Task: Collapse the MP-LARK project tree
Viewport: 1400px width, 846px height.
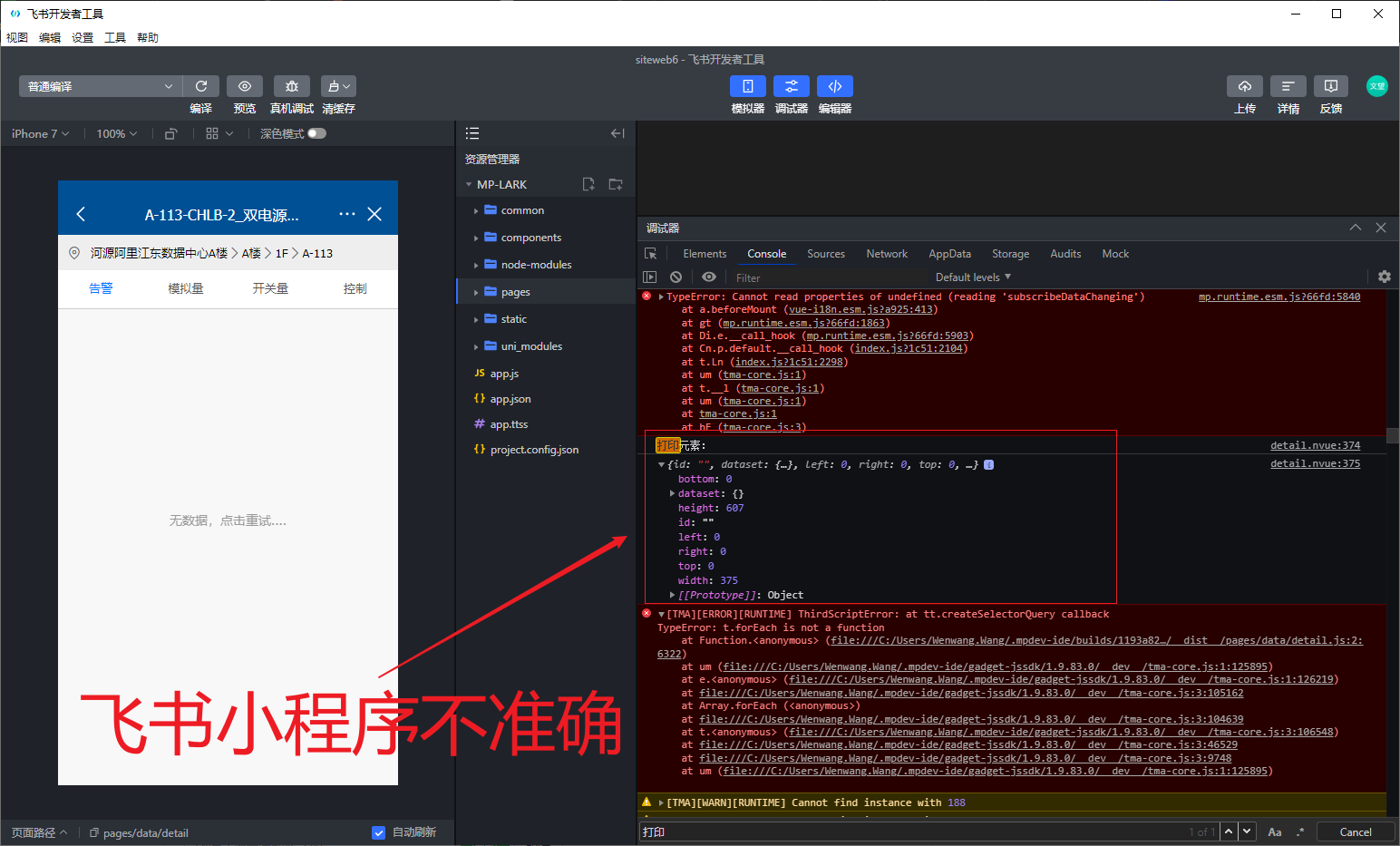Action: tap(469, 185)
